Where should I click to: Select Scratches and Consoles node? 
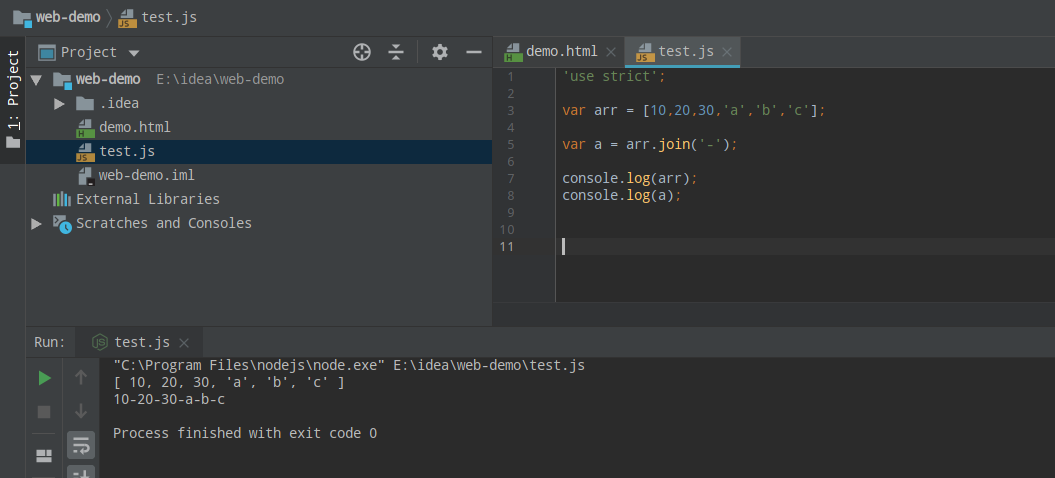click(x=164, y=223)
